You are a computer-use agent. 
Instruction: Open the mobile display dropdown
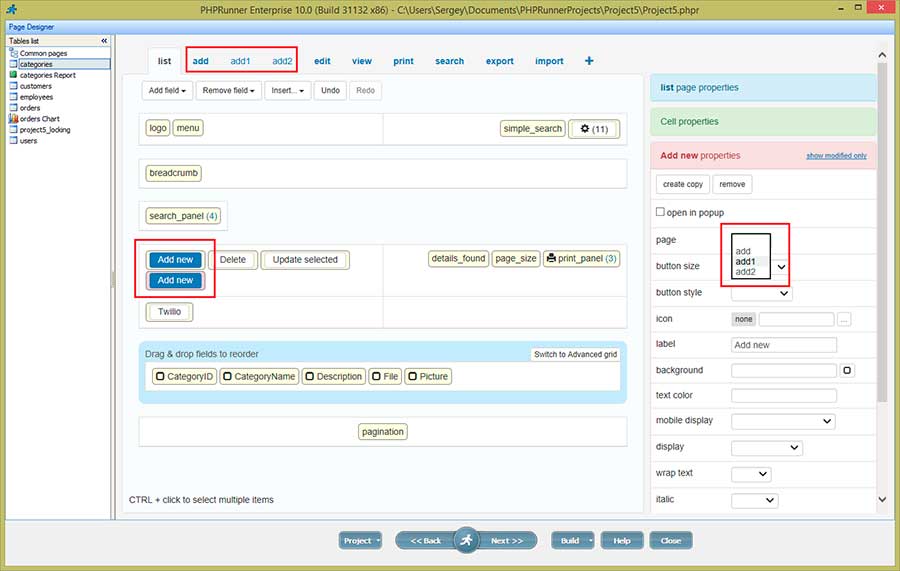point(782,421)
